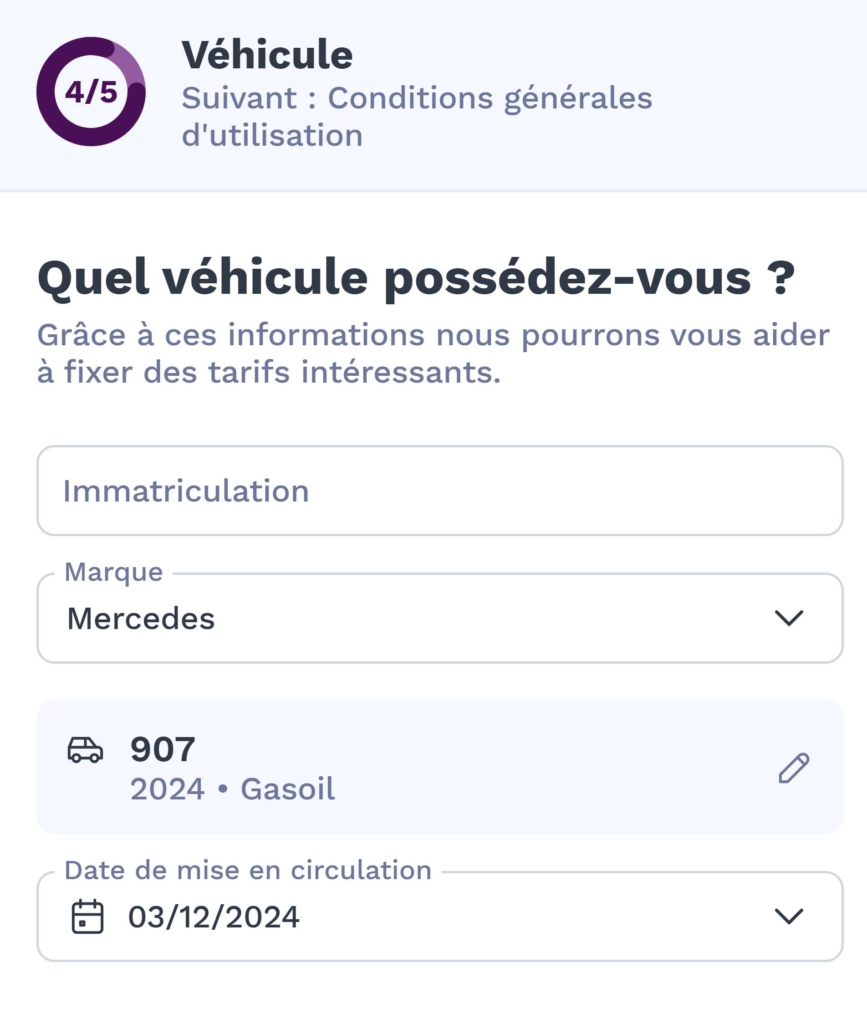Tap the tarifs intéressants description paragraph
Viewport: 867px width, 1024px height.
tap(433, 355)
